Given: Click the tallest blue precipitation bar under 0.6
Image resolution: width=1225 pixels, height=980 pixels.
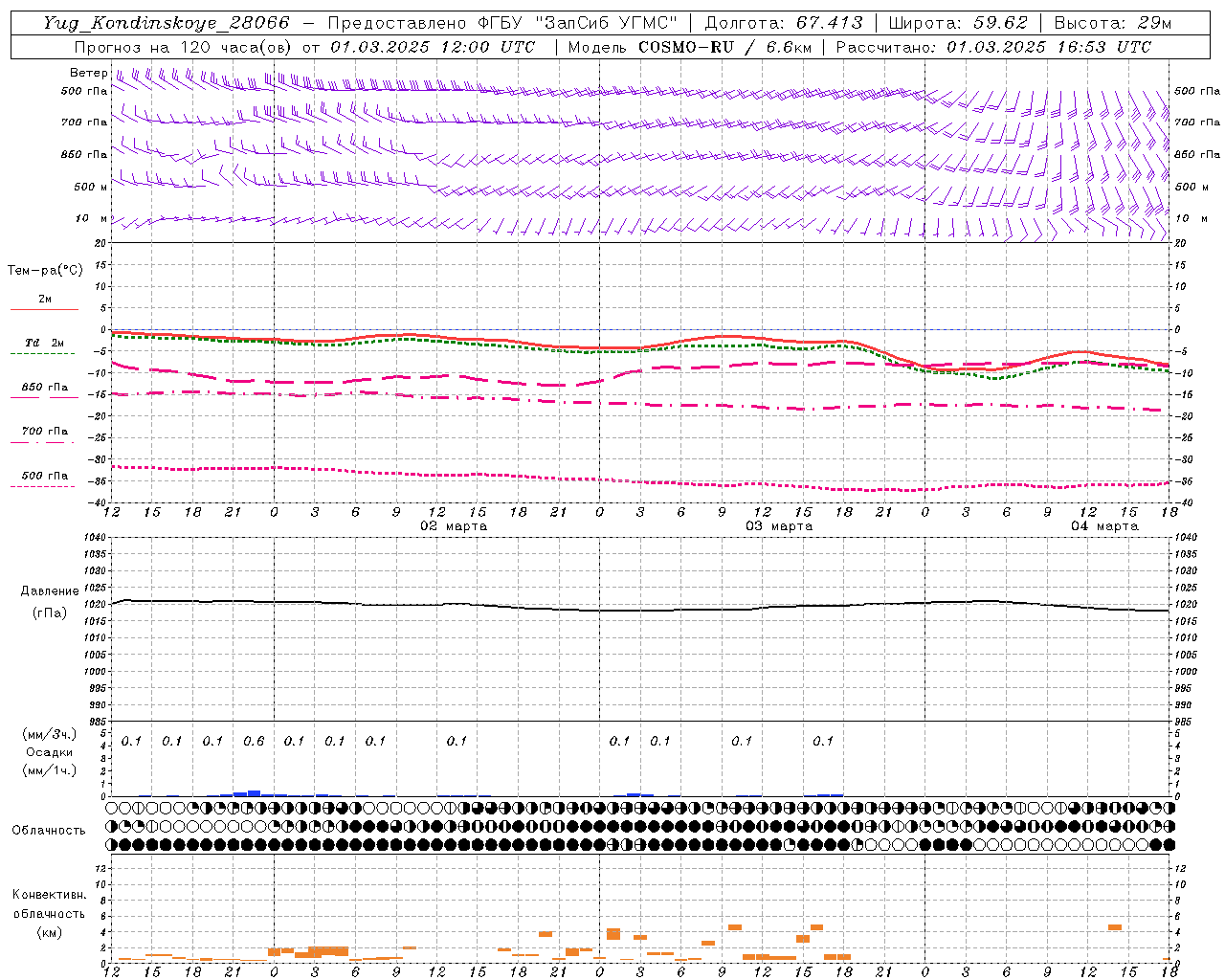Looking at the screenshot, I should [x=254, y=793].
